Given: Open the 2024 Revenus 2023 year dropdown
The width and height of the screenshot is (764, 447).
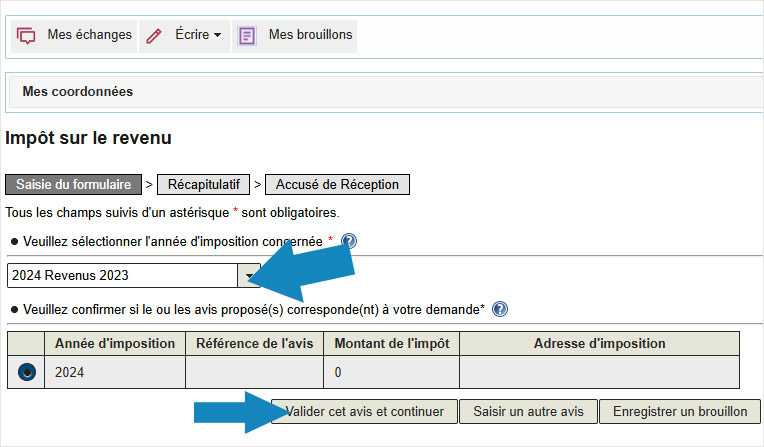Looking at the screenshot, I should point(134,275).
